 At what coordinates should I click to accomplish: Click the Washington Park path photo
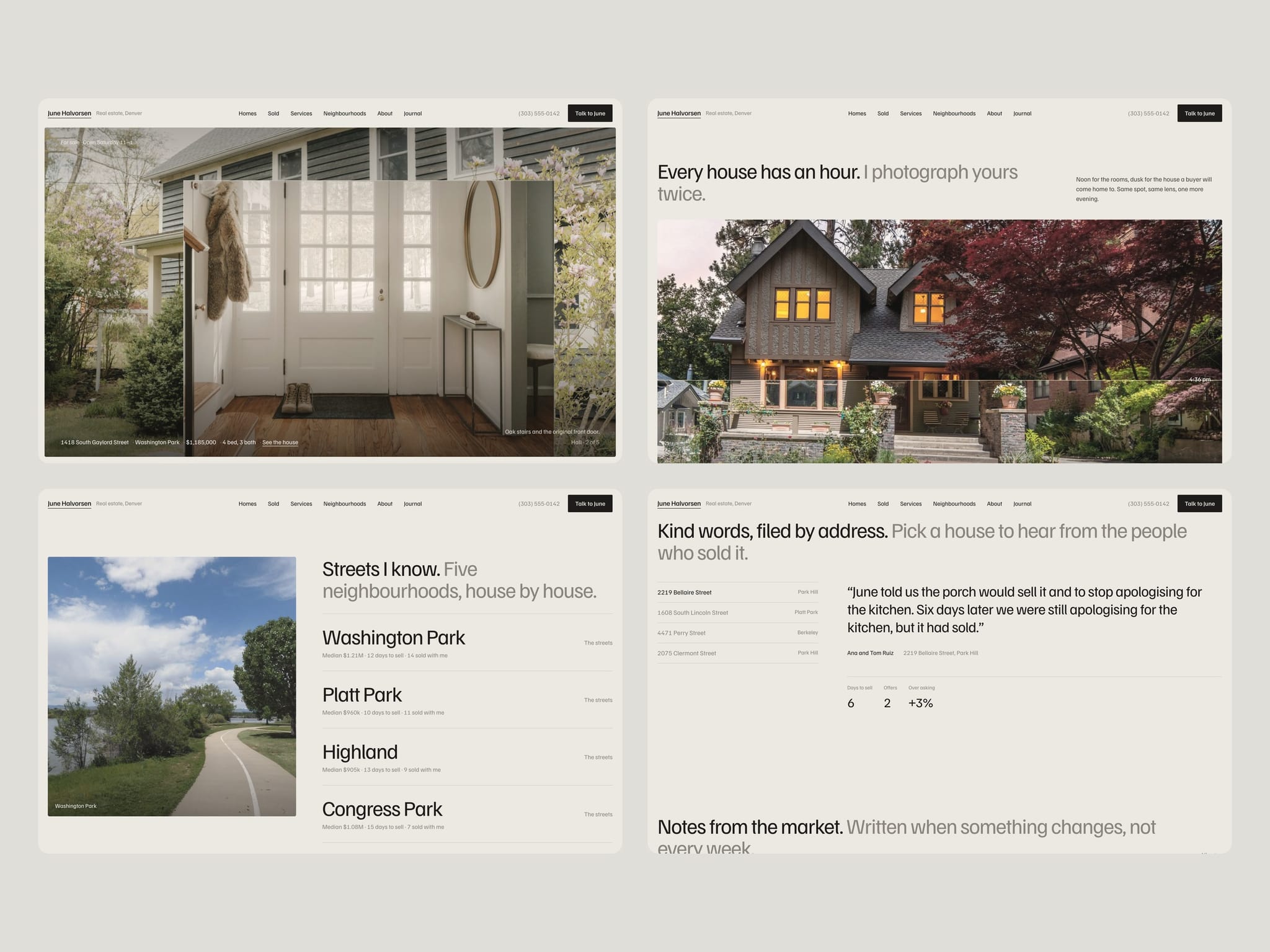point(172,686)
